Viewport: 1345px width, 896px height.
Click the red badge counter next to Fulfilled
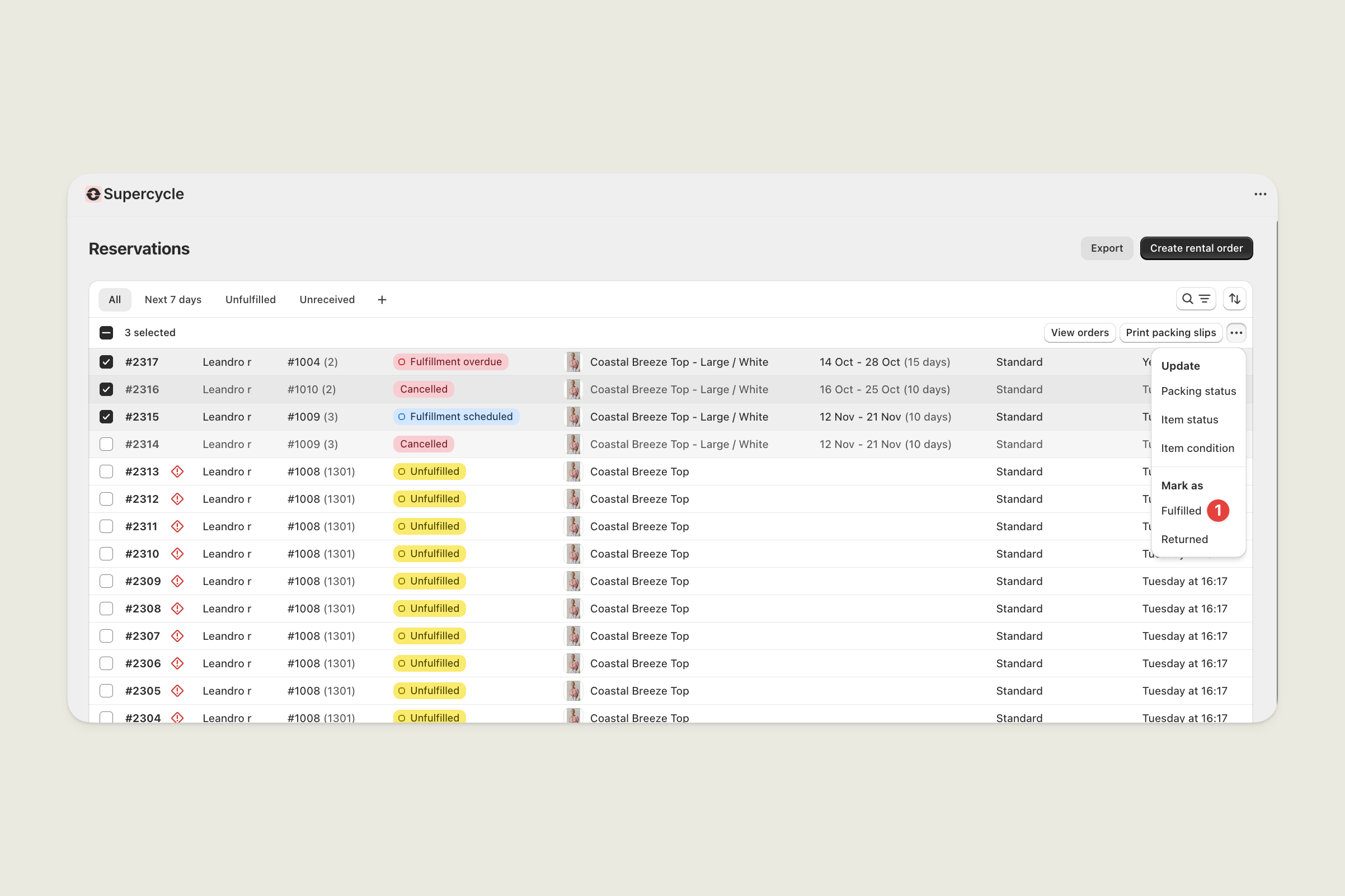click(x=1219, y=510)
